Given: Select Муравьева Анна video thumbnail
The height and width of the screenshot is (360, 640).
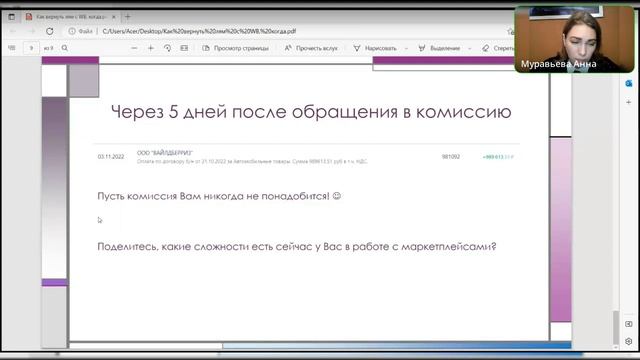Looking at the screenshot, I should tap(574, 39).
